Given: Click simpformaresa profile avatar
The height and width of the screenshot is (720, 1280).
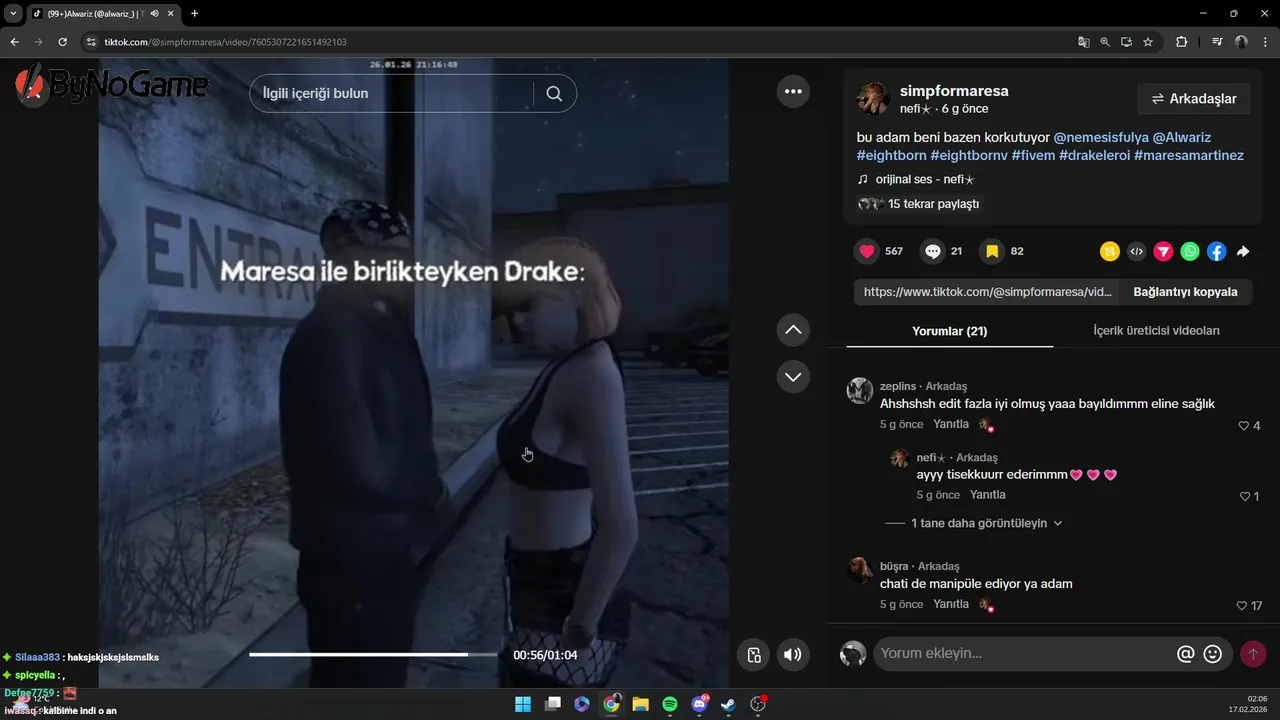Looking at the screenshot, I should click(873, 99).
